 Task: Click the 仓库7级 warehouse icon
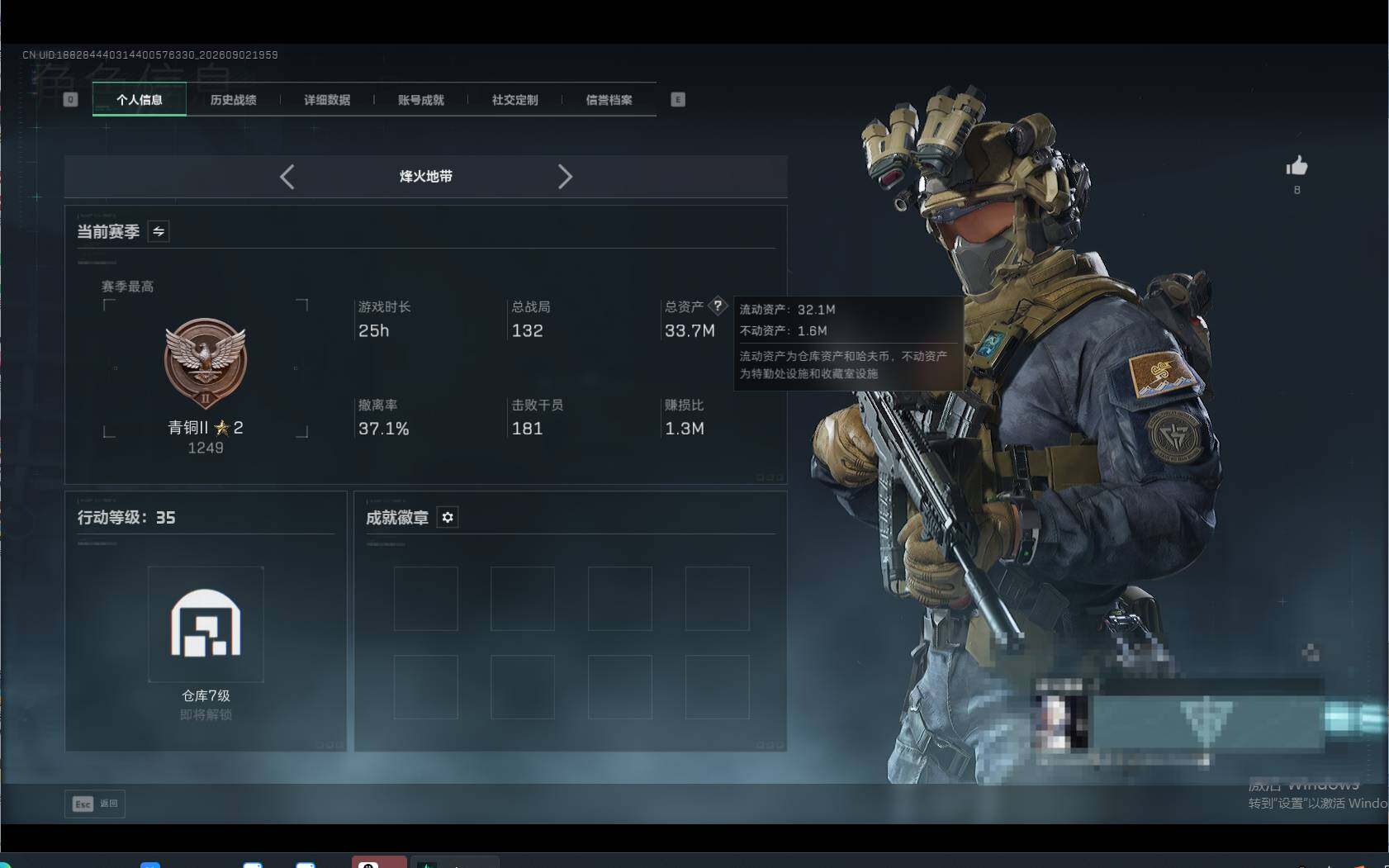point(206,624)
